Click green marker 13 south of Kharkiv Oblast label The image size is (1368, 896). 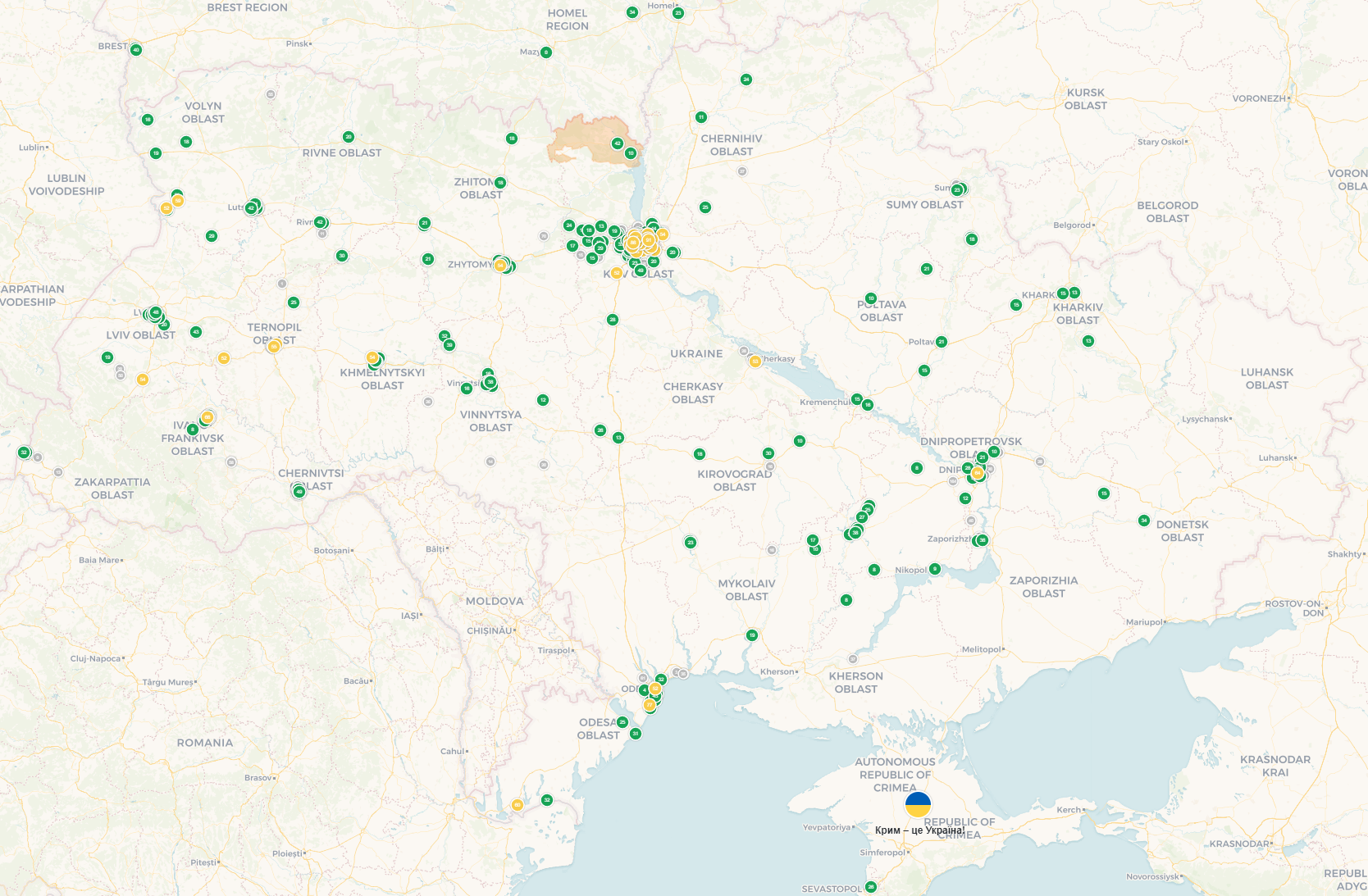1088,341
